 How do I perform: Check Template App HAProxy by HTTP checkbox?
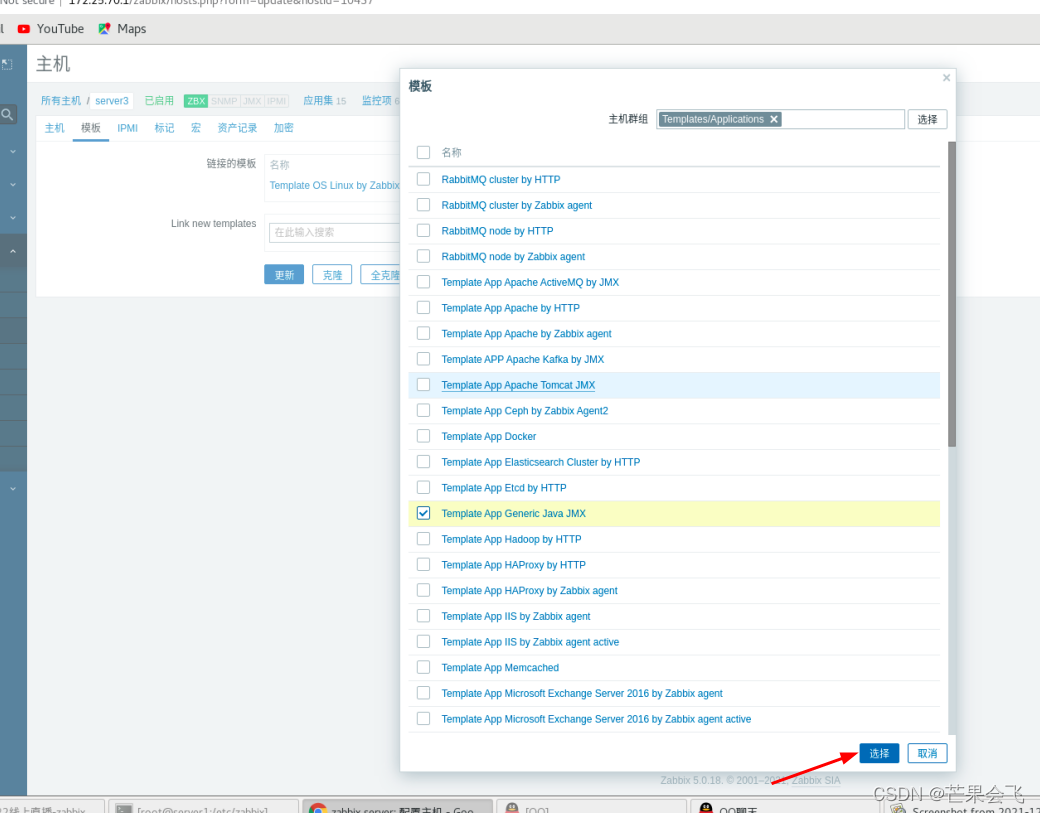(423, 564)
